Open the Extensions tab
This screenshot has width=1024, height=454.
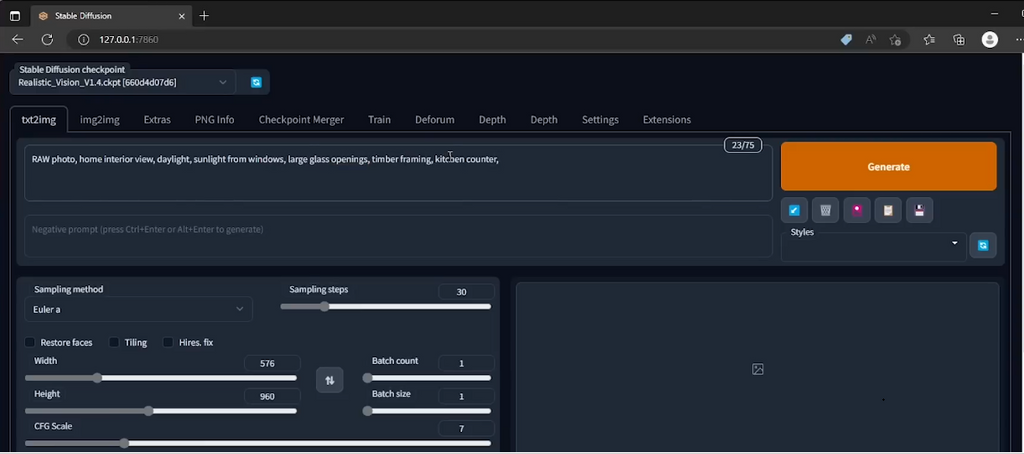[666, 120]
